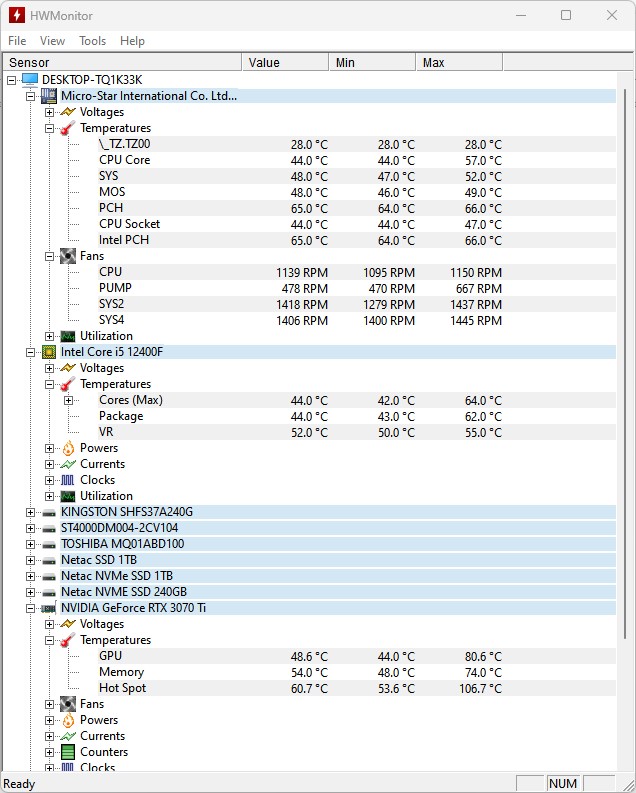This screenshot has height=793, width=636.
Task: Expand the Cores (Max) temperatures
Action: [x=69, y=400]
